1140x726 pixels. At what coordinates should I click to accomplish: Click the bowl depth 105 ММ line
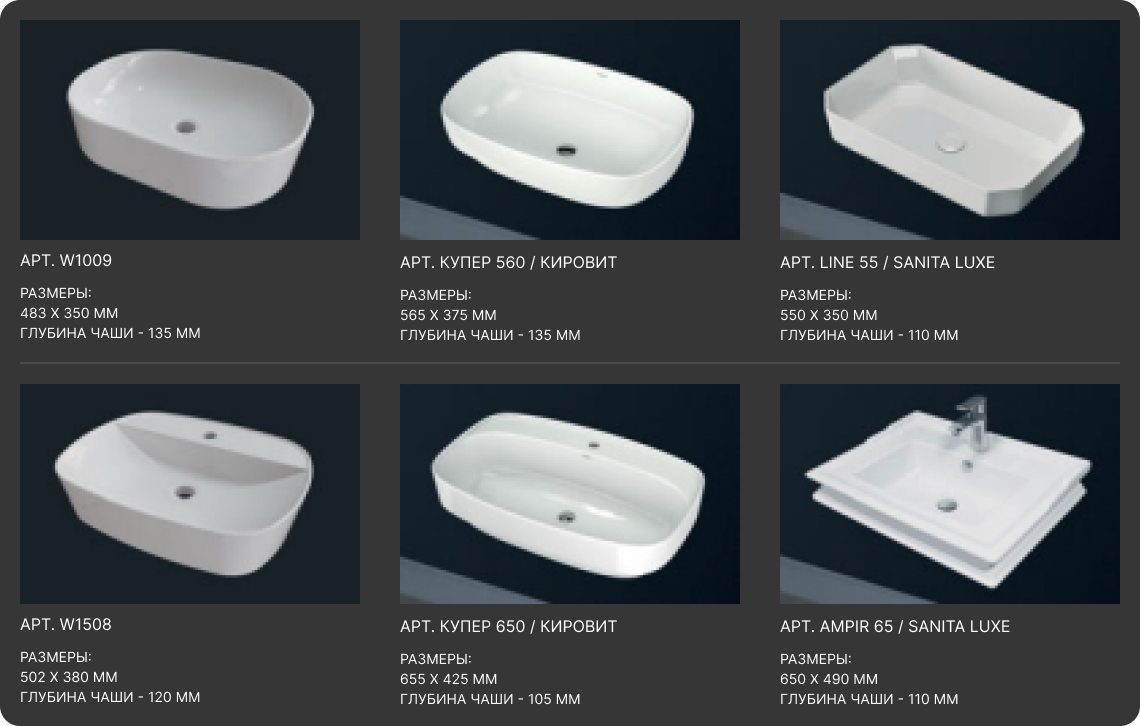coord(490,699)
